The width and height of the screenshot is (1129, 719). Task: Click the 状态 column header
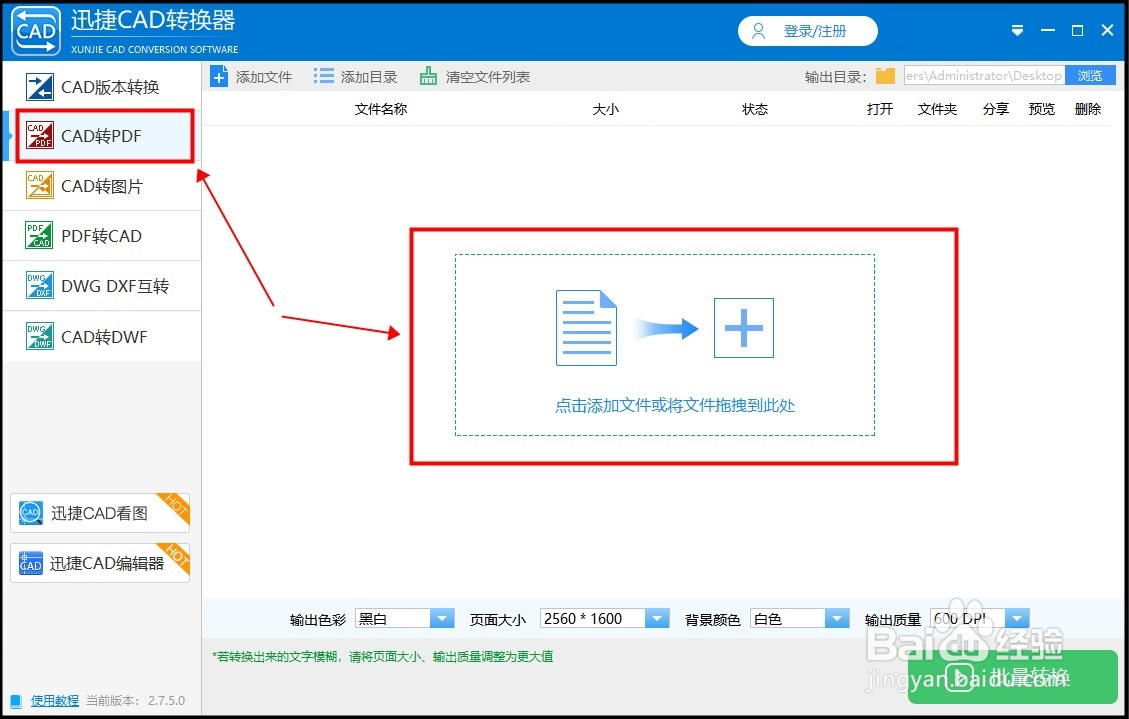click(x=755, y=109)
